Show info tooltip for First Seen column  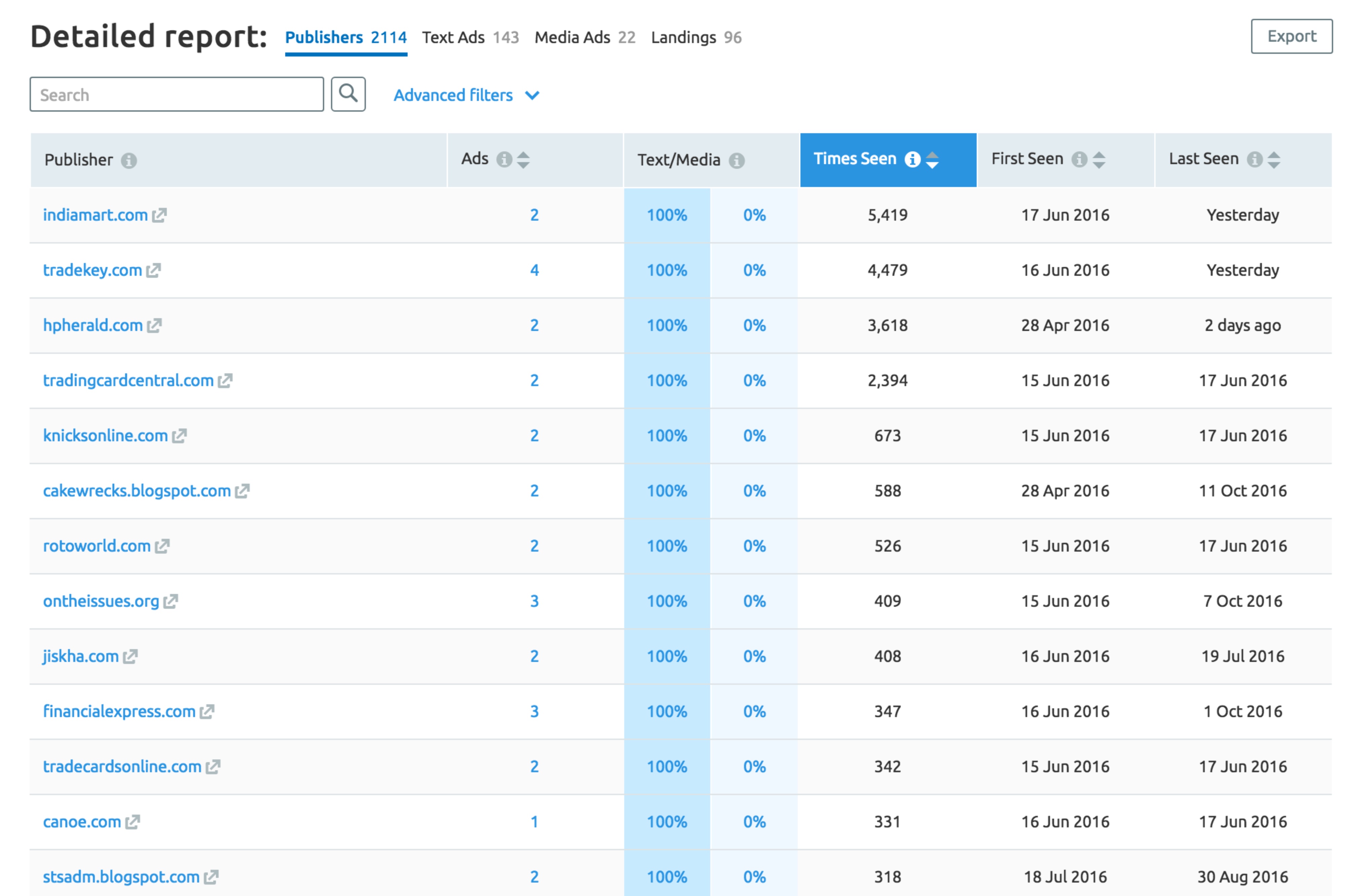[x=1079, y=159]
